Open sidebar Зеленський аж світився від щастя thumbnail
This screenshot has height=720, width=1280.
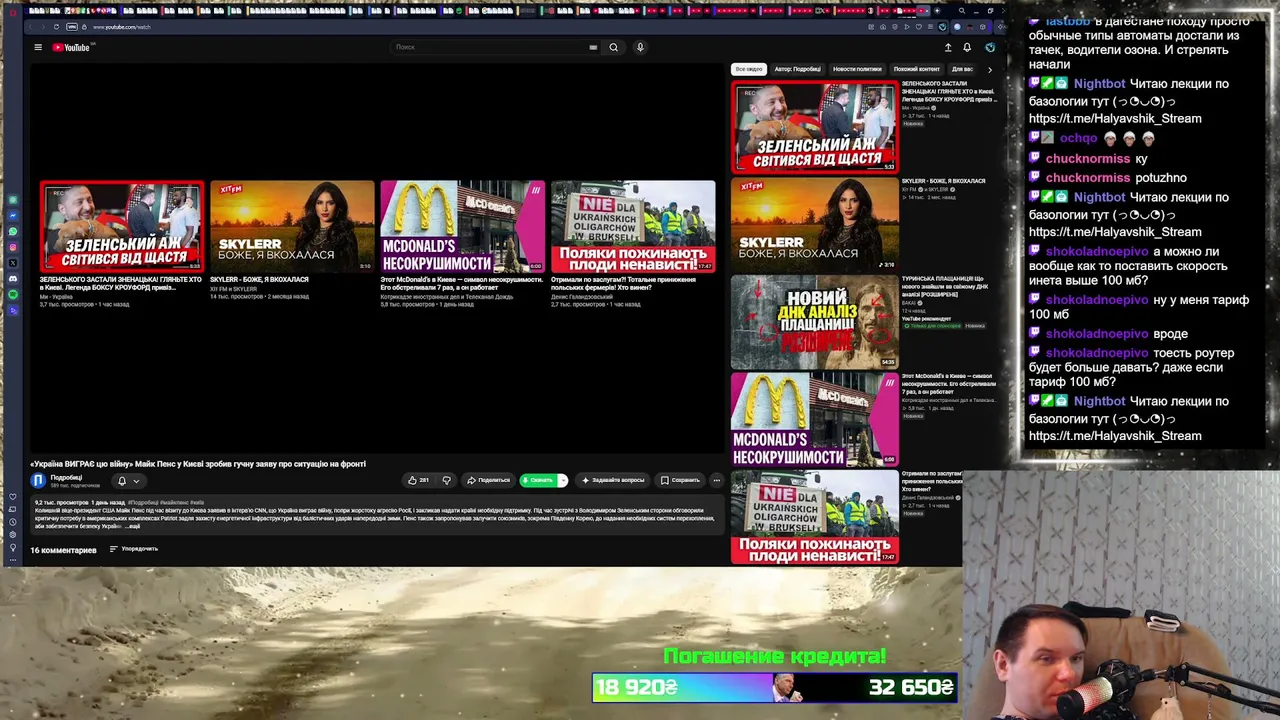click(815, 127)
